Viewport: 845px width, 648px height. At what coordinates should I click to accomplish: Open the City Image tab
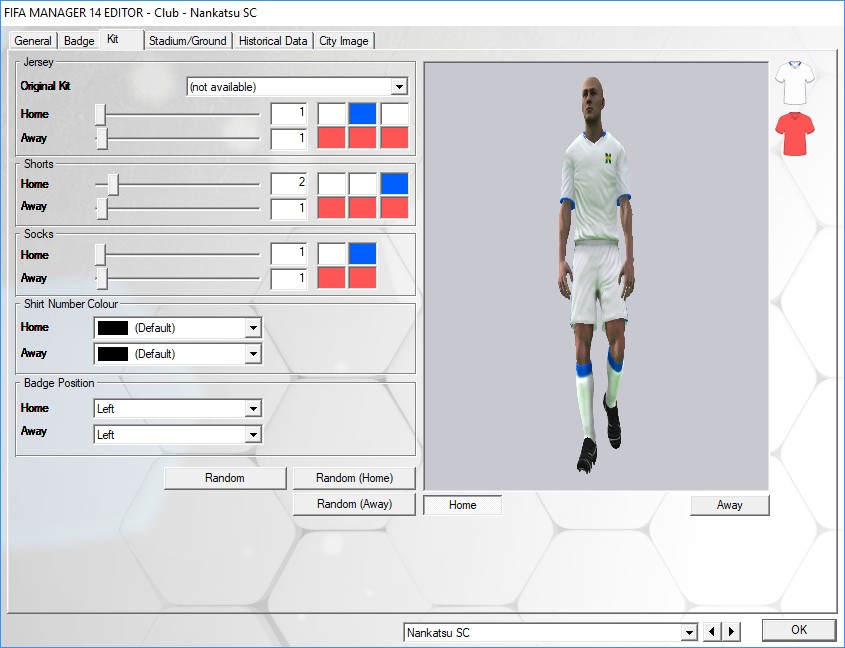(344, 41)
